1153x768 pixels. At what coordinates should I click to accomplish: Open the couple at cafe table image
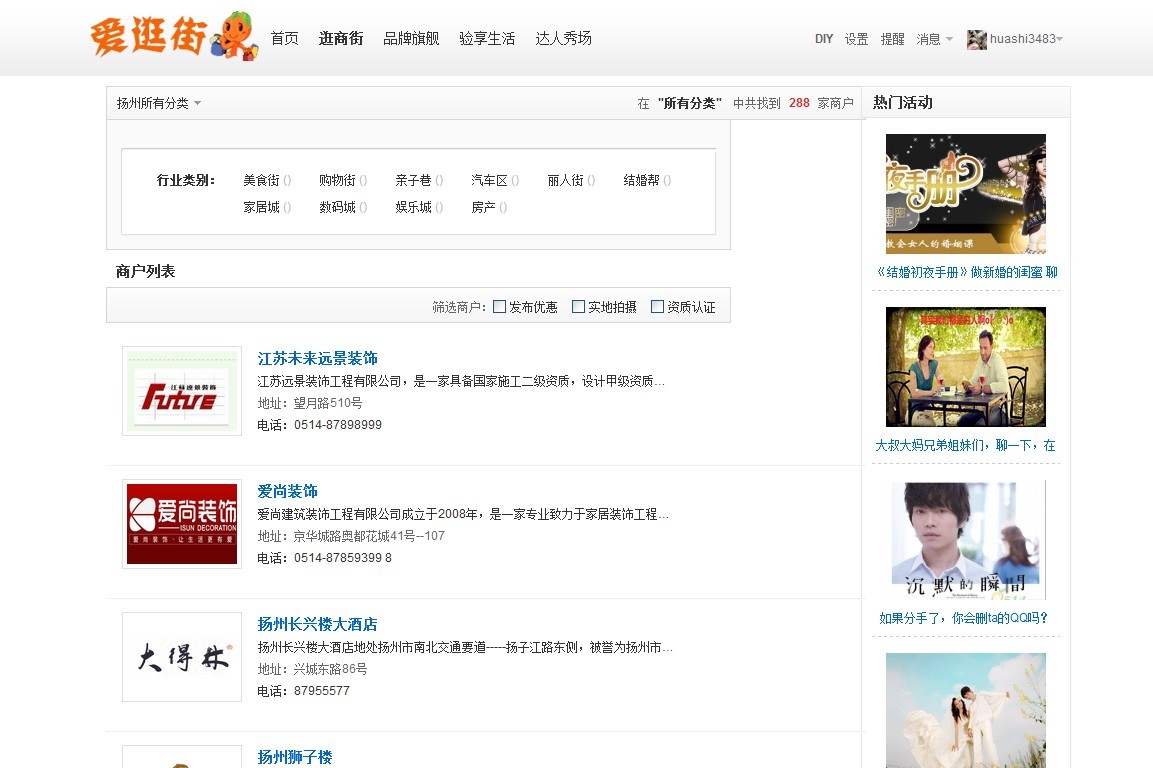coord(965,366)
